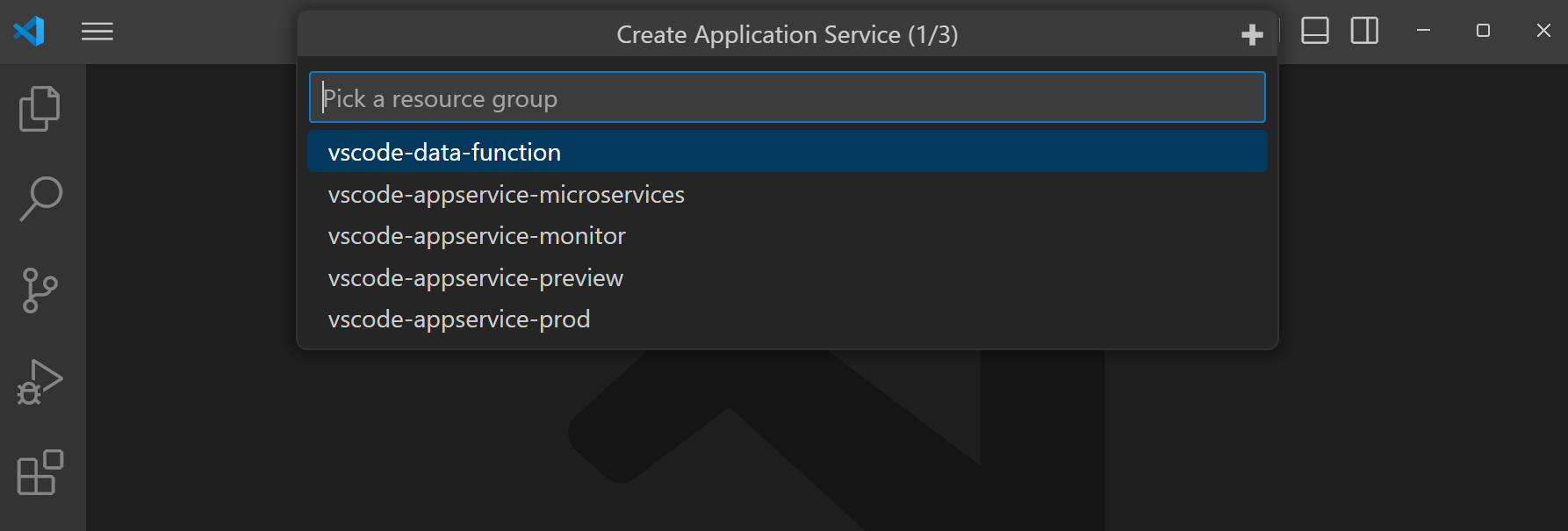The height and width of the screenshot is (531, 1568).
Task: Close the VS Code window
Action: pyautogui.click(x=1543, y=31)
